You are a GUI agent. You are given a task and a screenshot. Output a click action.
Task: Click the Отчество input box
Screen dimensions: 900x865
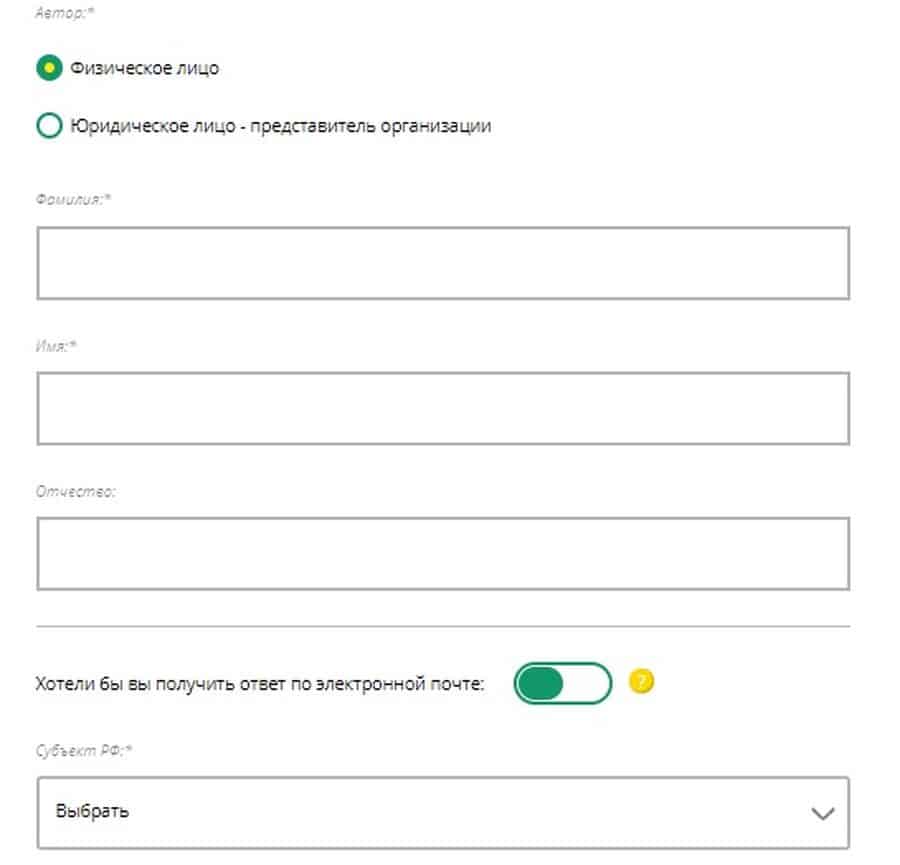[443, 553]
